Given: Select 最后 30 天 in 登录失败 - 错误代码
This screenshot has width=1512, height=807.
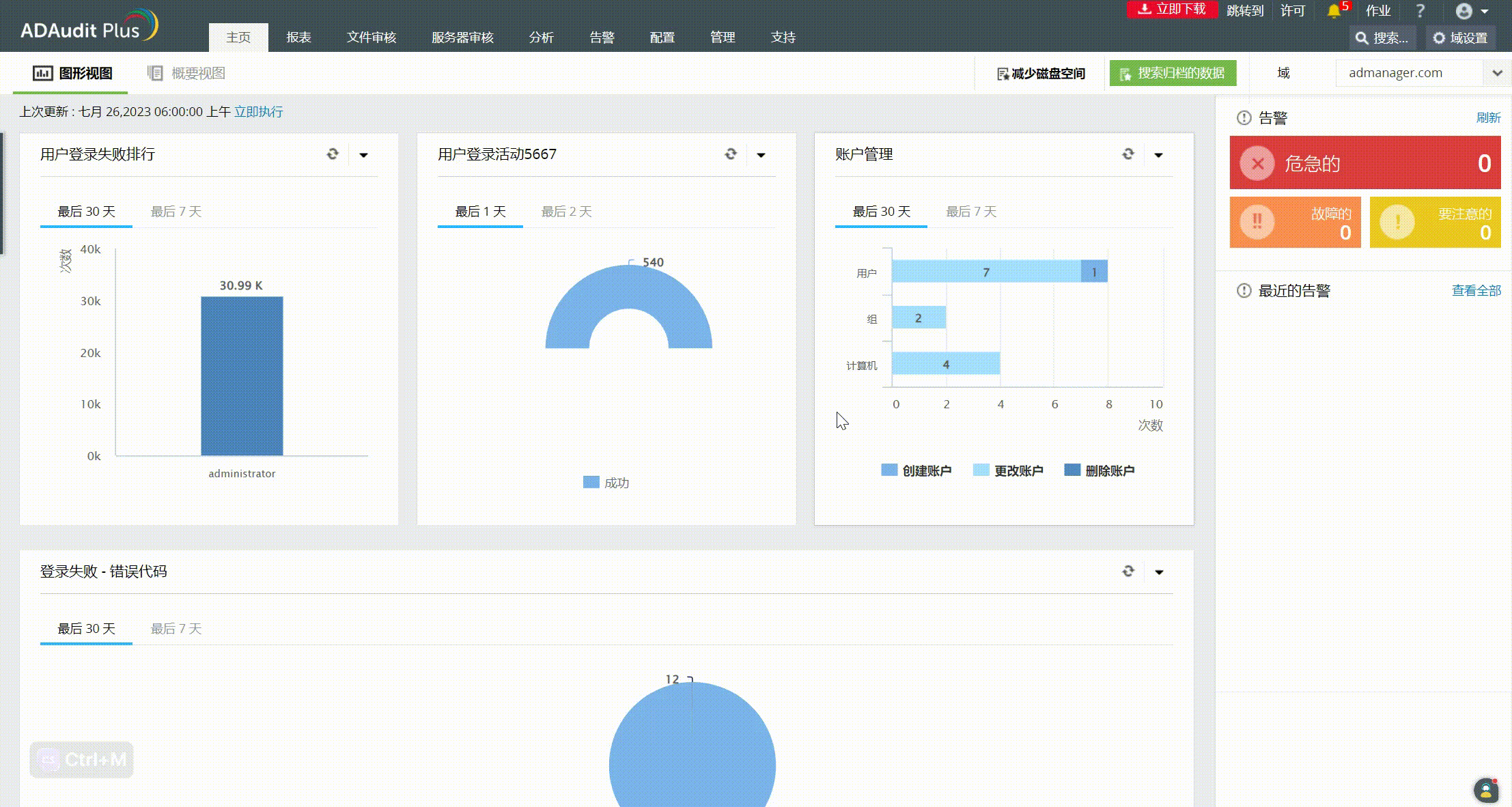Looking at the screenshot, I should coord(86,629).
